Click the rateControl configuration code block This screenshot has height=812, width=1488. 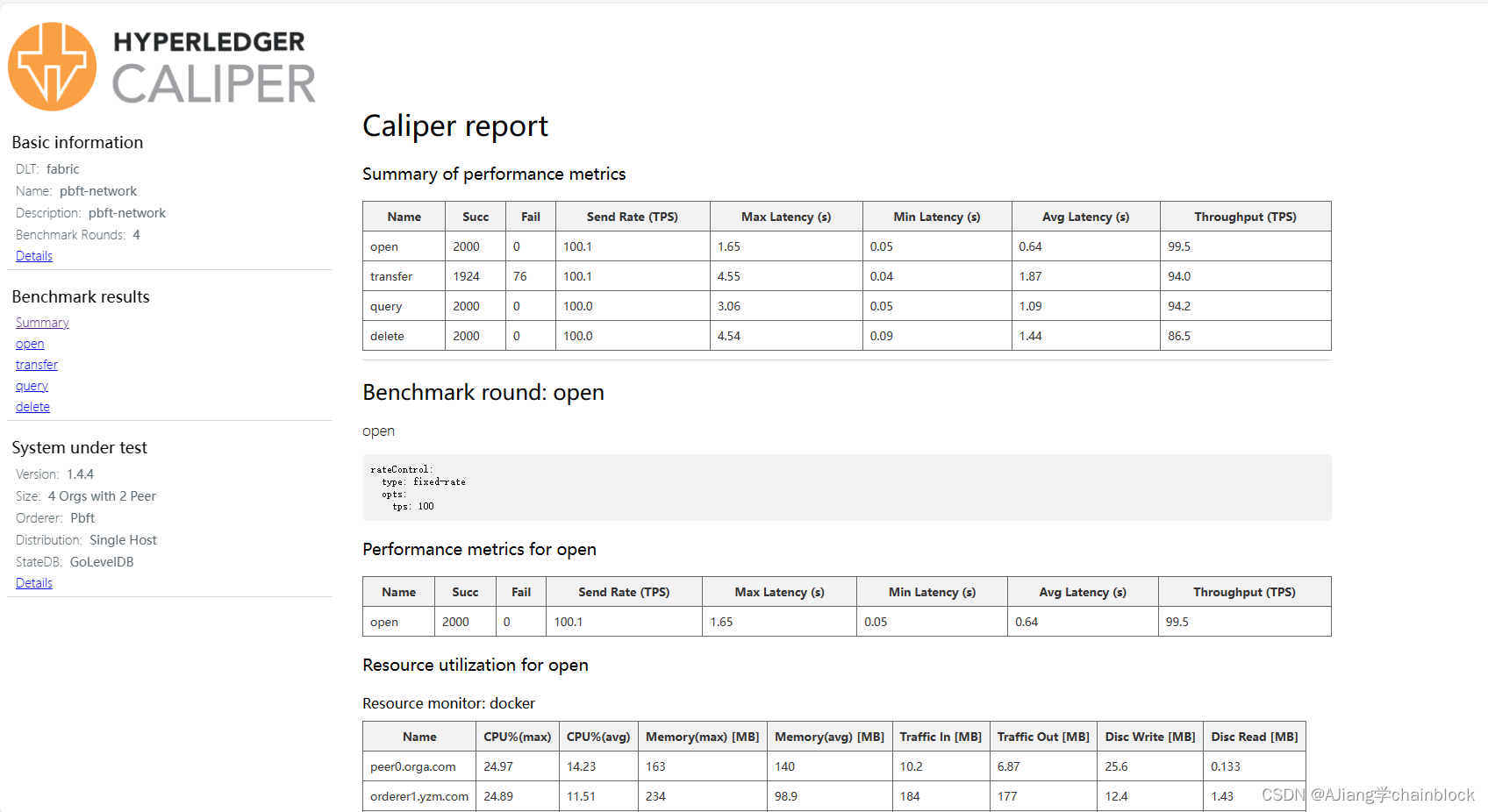847,488
